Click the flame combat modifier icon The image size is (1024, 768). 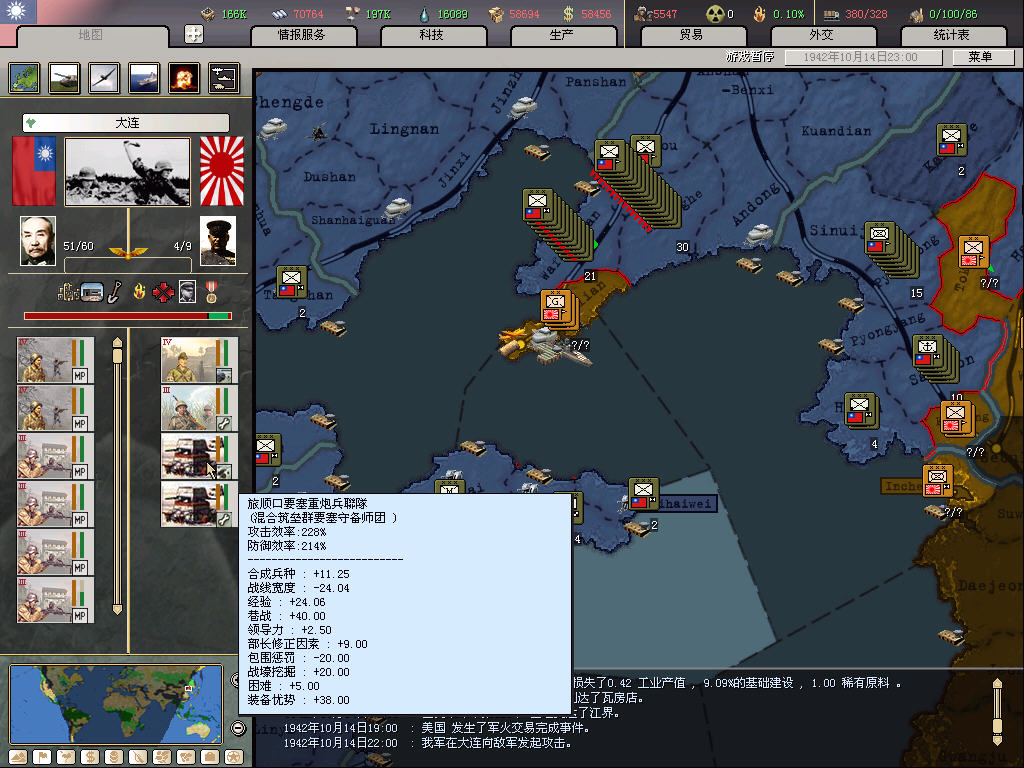click(x=139, y=291)
